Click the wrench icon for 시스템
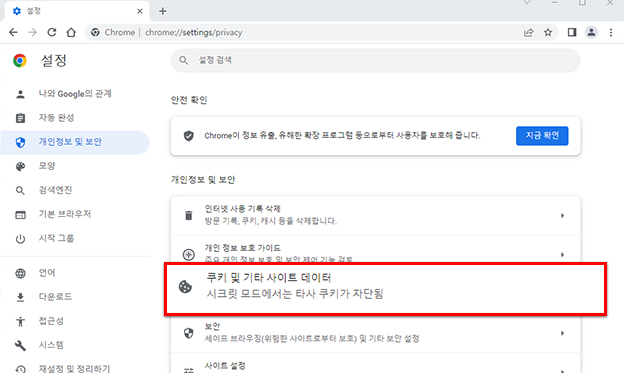 pyautogui.click(x=20, y=345)
